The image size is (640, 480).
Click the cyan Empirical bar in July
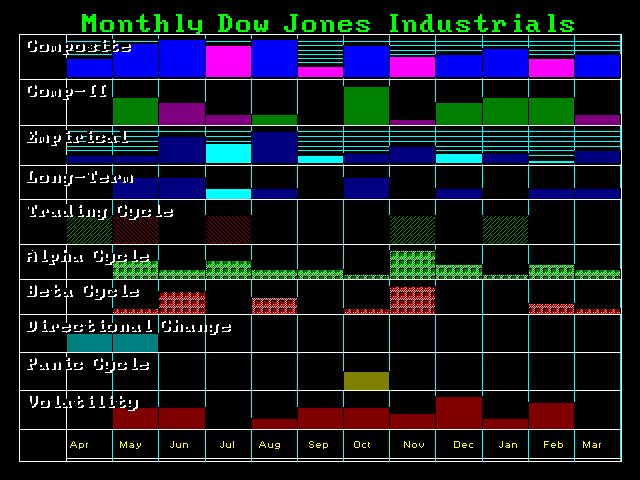[228, 153]
